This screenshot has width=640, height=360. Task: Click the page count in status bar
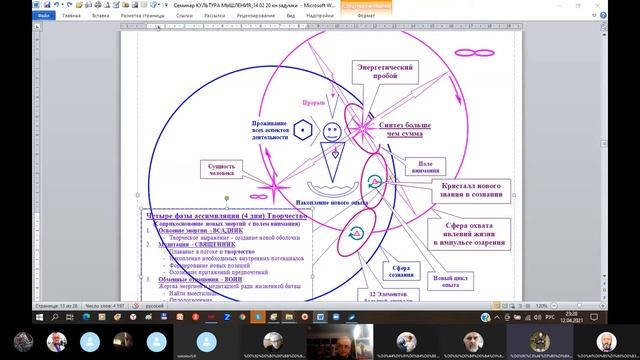[56, 306]
